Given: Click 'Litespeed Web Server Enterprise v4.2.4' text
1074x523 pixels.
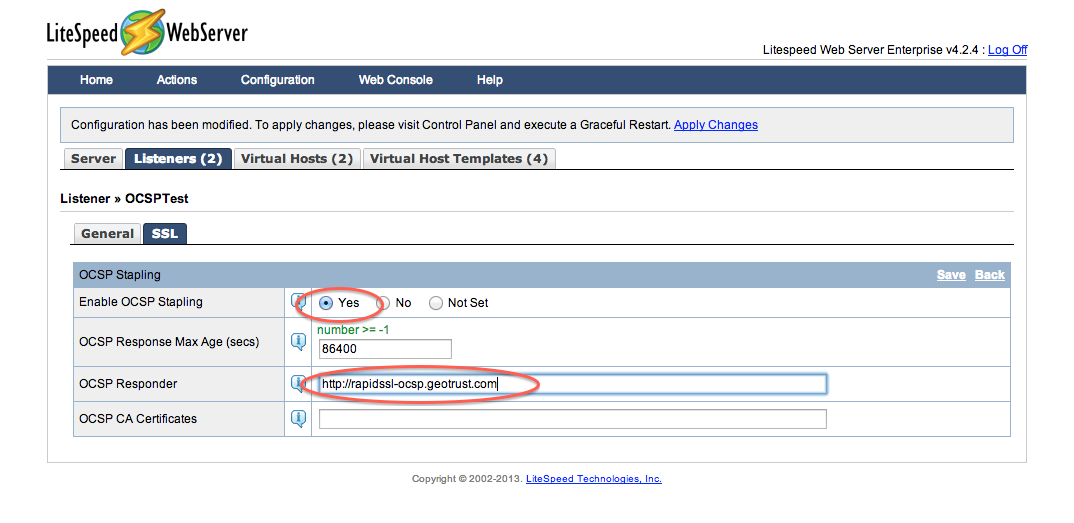Looking at the screenshot, I should [873, 50].
